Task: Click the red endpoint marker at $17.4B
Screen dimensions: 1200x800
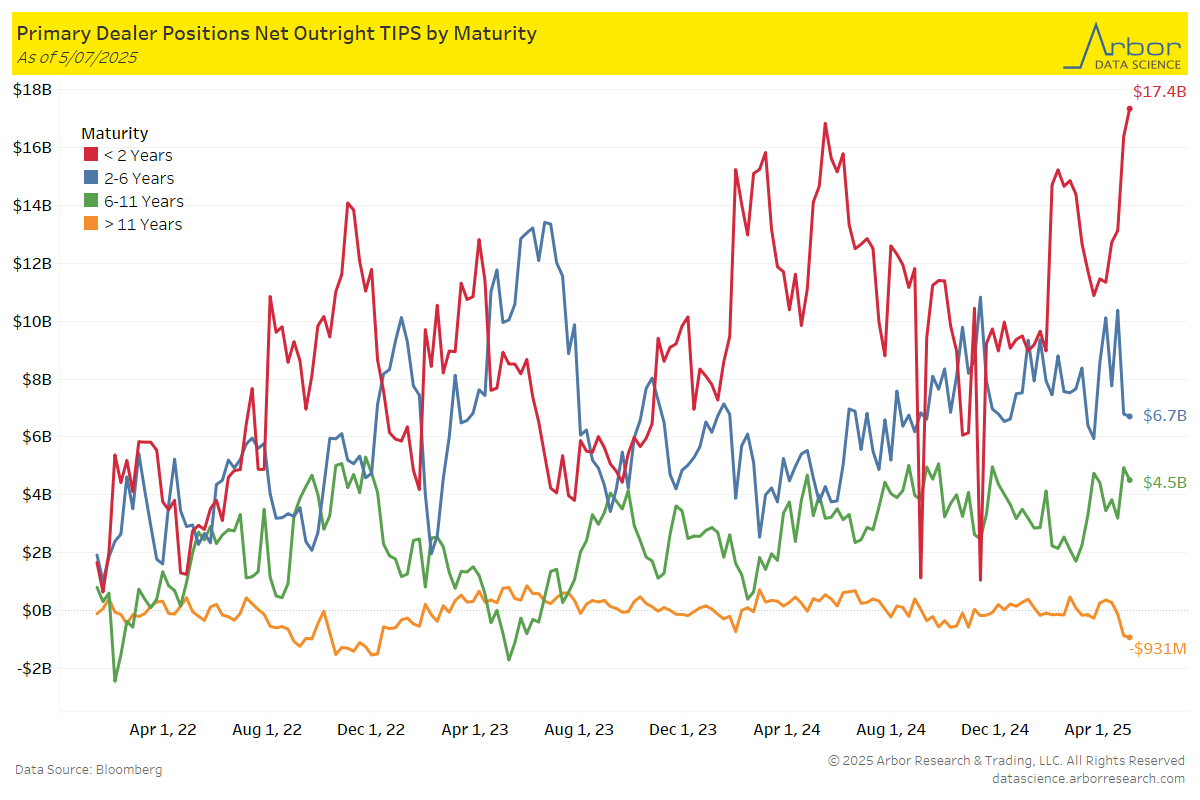Action: (1129, 108)
